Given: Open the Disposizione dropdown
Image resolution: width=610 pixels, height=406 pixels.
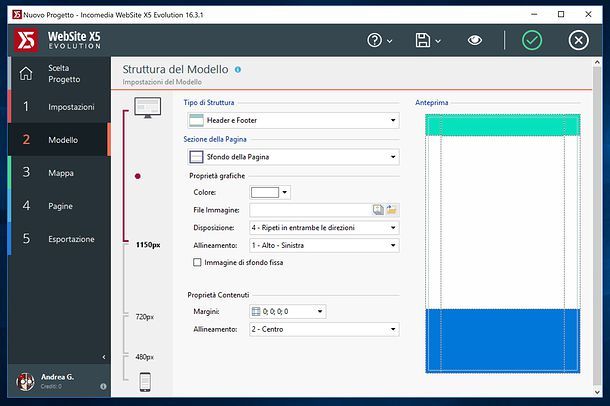Looking at the screenshot, I should point(324,228).
